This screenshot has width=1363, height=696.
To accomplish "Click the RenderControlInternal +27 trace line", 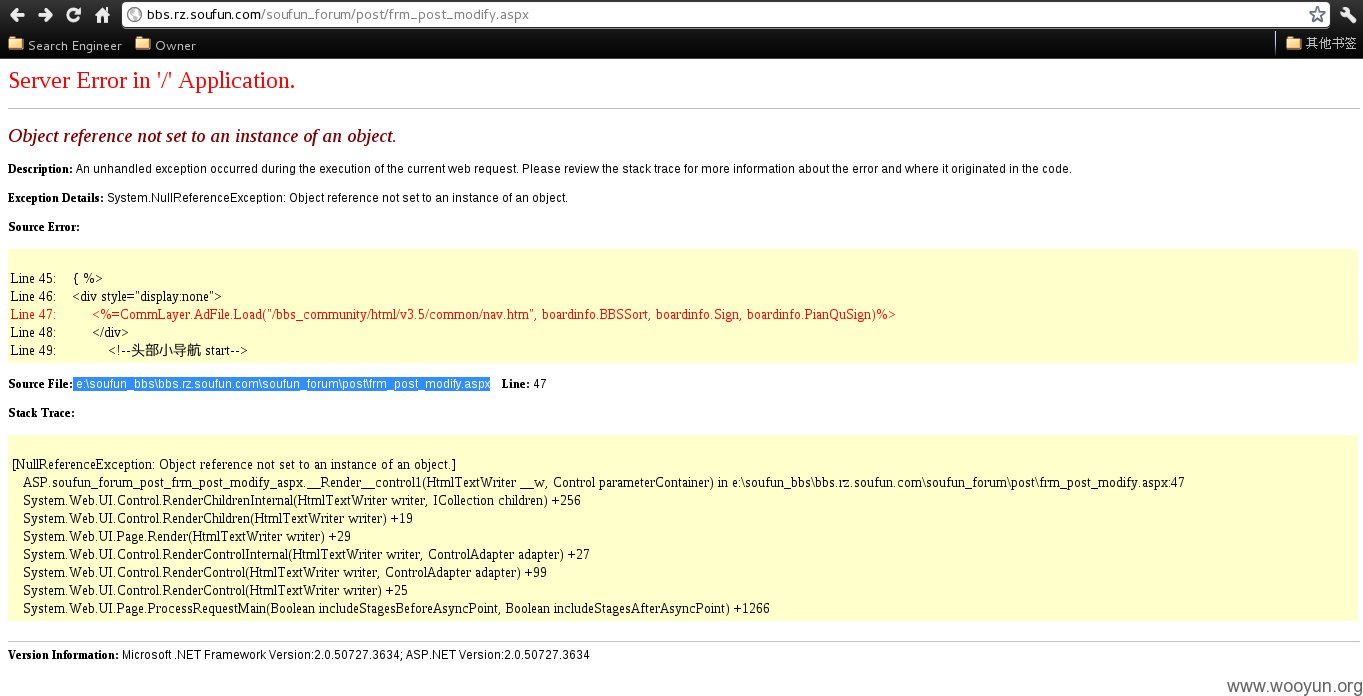I will [x=306, y=555].
